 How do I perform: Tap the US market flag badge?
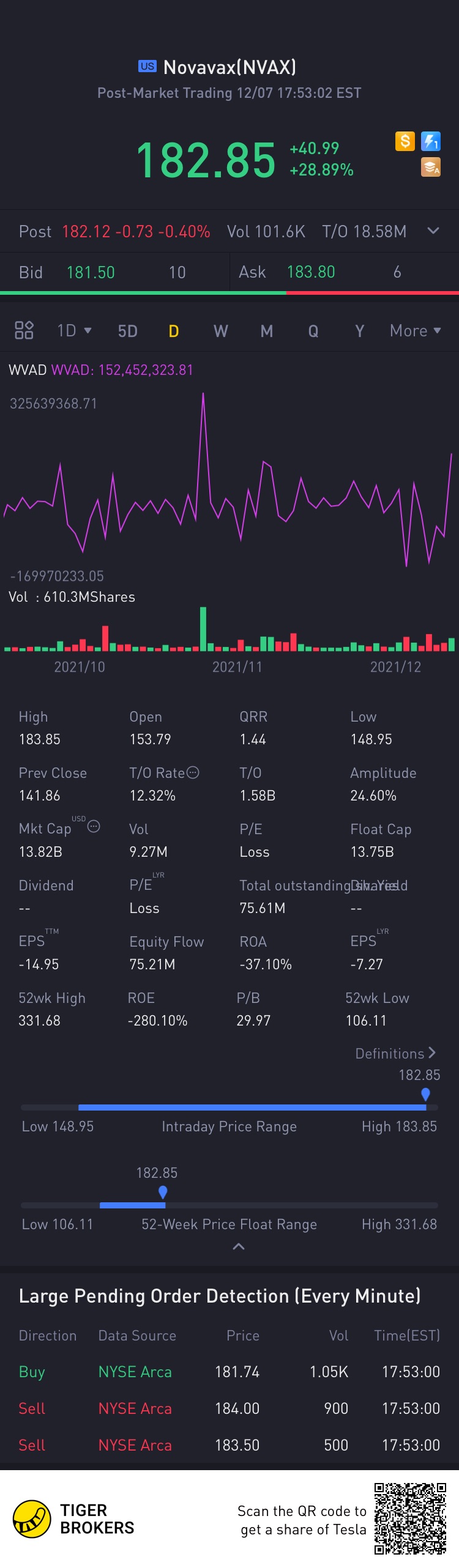pyautogui.click(x=147, y=66)
